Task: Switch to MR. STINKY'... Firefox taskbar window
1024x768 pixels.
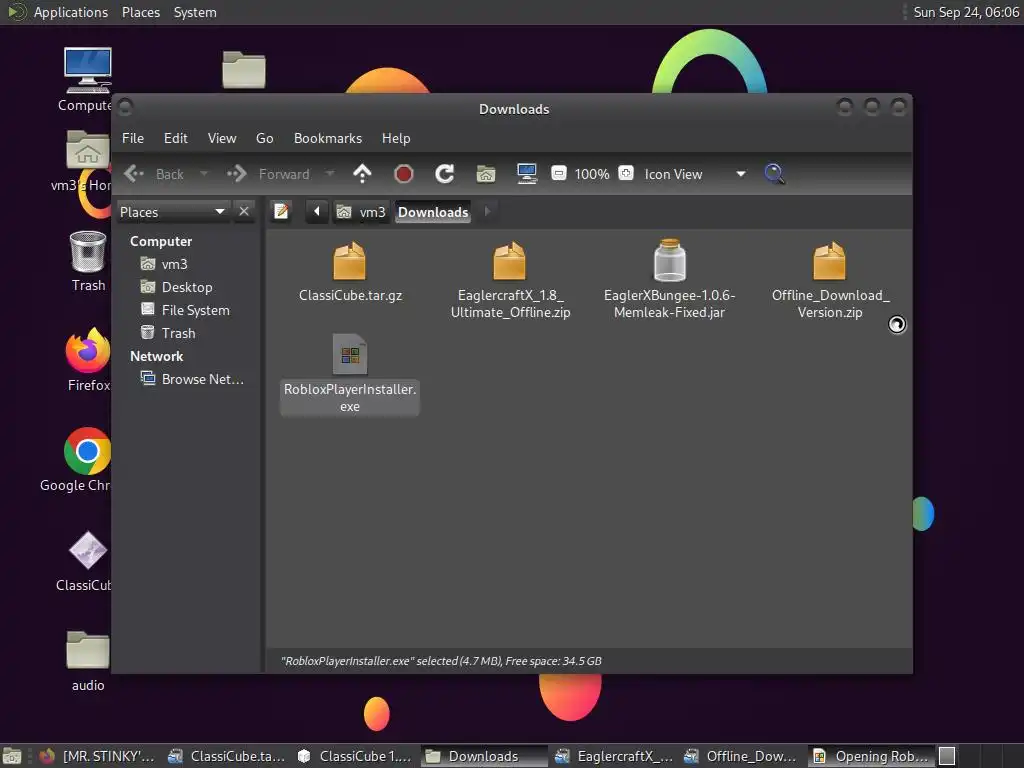Action: click(x=97, y=756)
